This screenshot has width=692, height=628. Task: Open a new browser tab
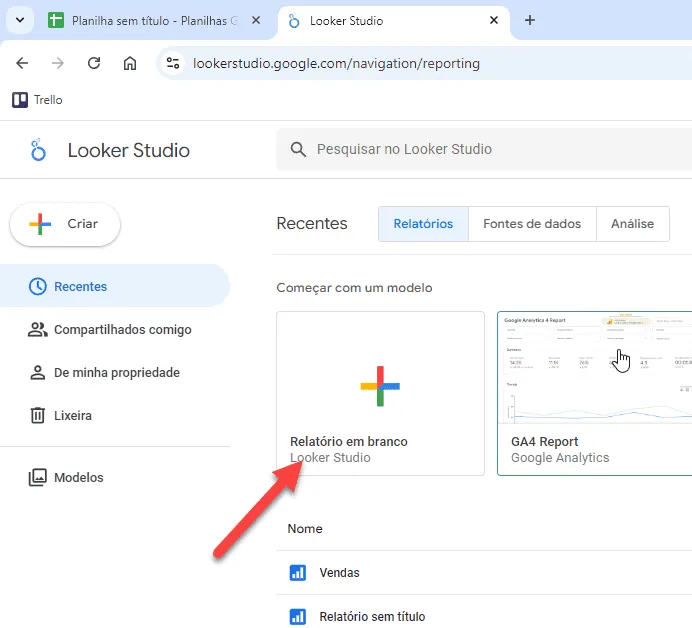530,20
